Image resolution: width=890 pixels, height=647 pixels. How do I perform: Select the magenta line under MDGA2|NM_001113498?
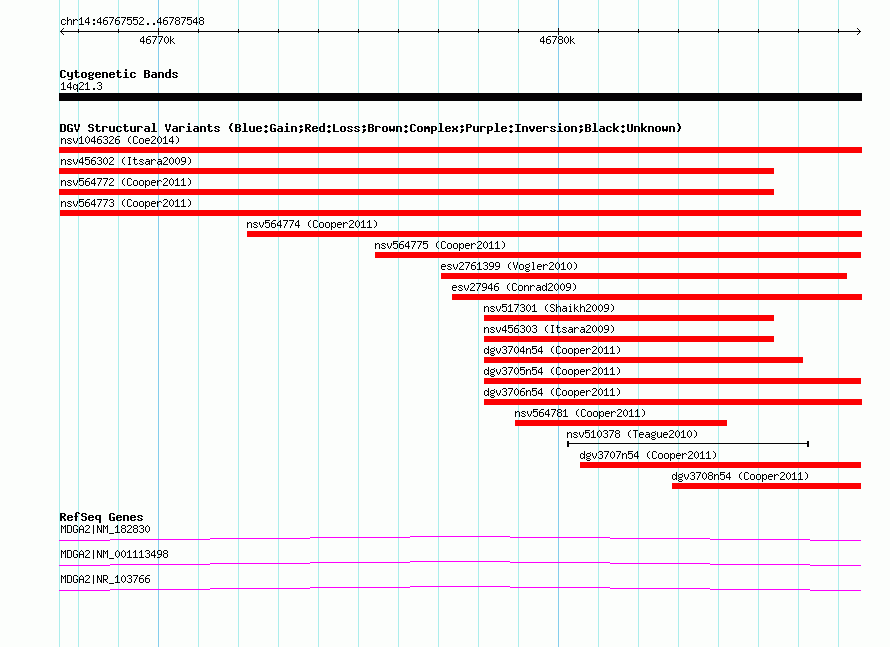(460, 563)
